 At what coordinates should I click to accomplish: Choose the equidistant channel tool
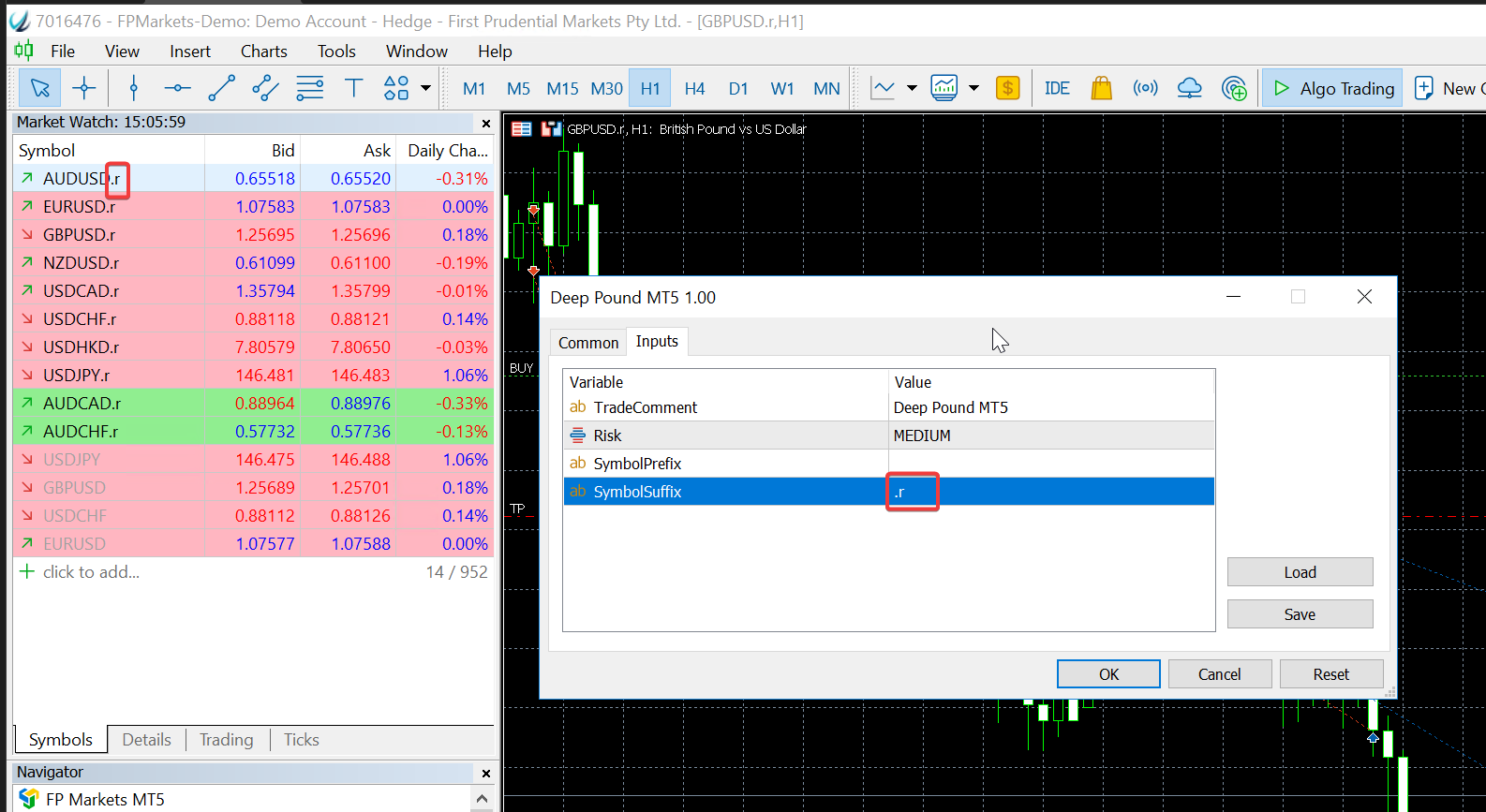[265, 88]
